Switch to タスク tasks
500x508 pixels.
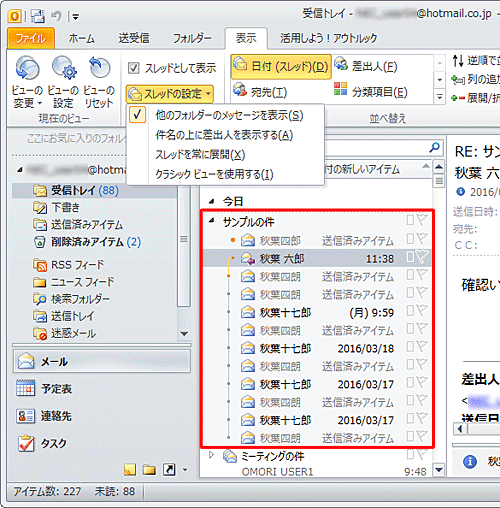click(x=42, y=443)
